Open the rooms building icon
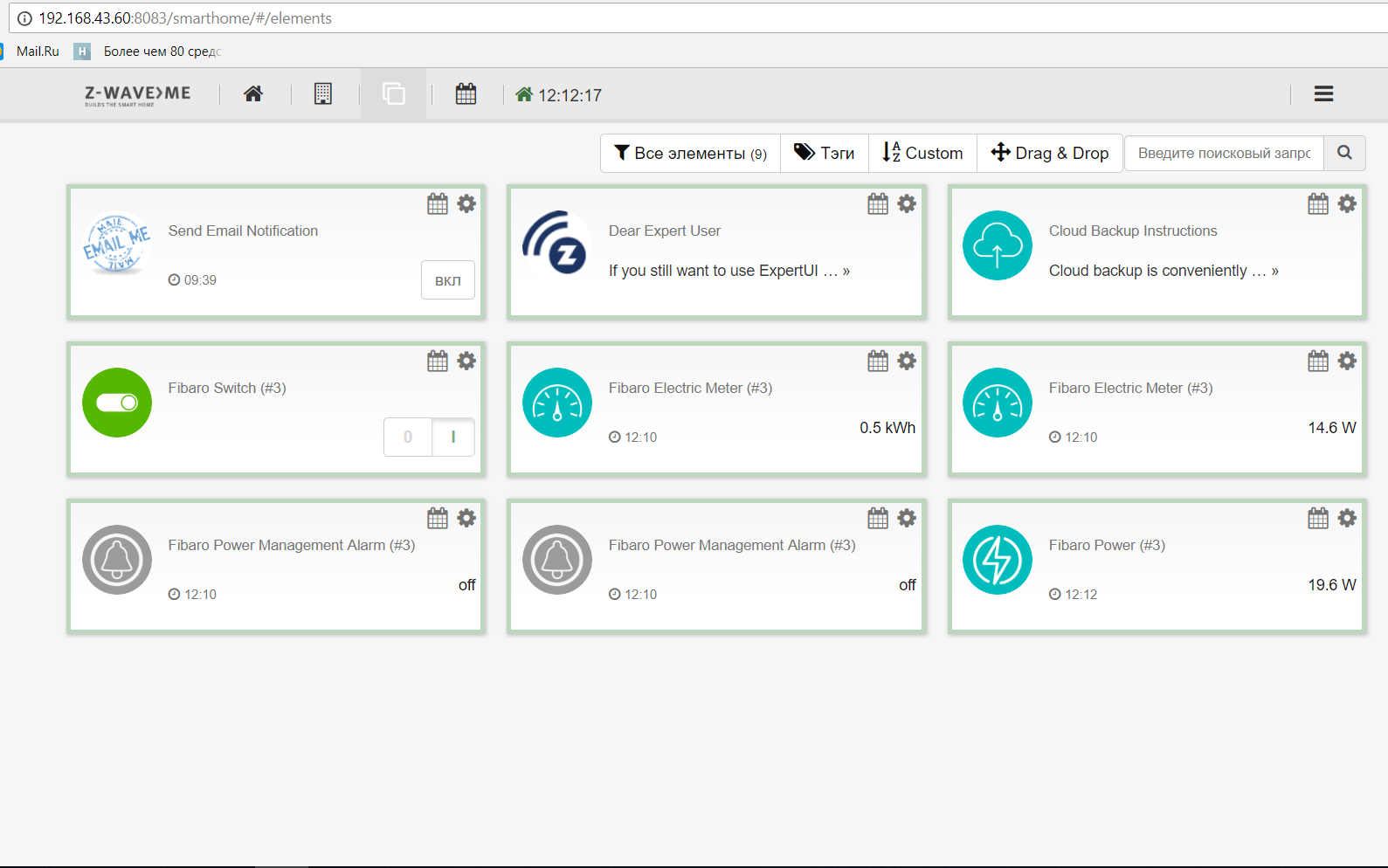The width and height of the screenshot is (1388, 868). point(323,93)
